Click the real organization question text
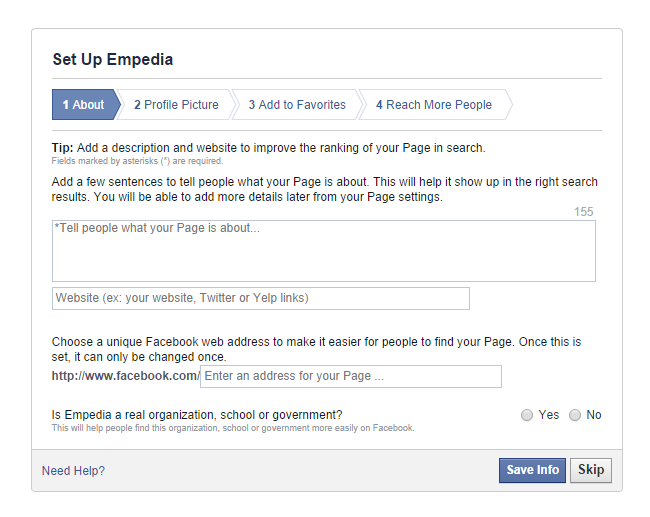The height and width of the screenshot is (517, 650). point(197,414)
